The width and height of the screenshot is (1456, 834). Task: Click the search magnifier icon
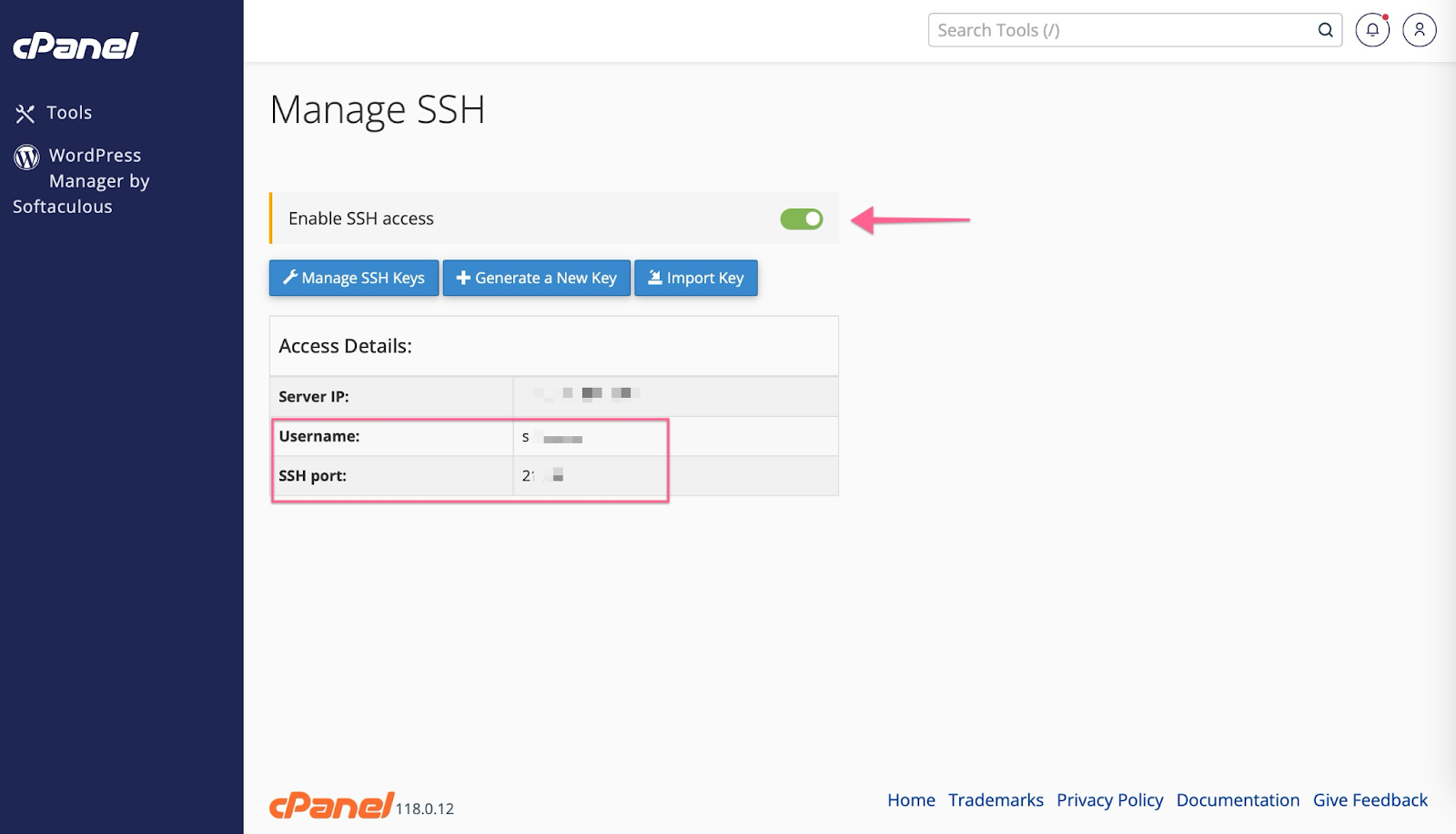pyautogui.click(x=1325, y=30)
